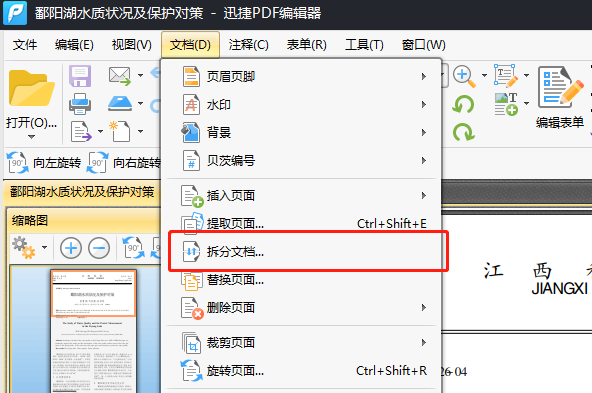Close the open 文档(D) menu
Image resolution: width=592 pixels, height=393 pixels.
190,45
